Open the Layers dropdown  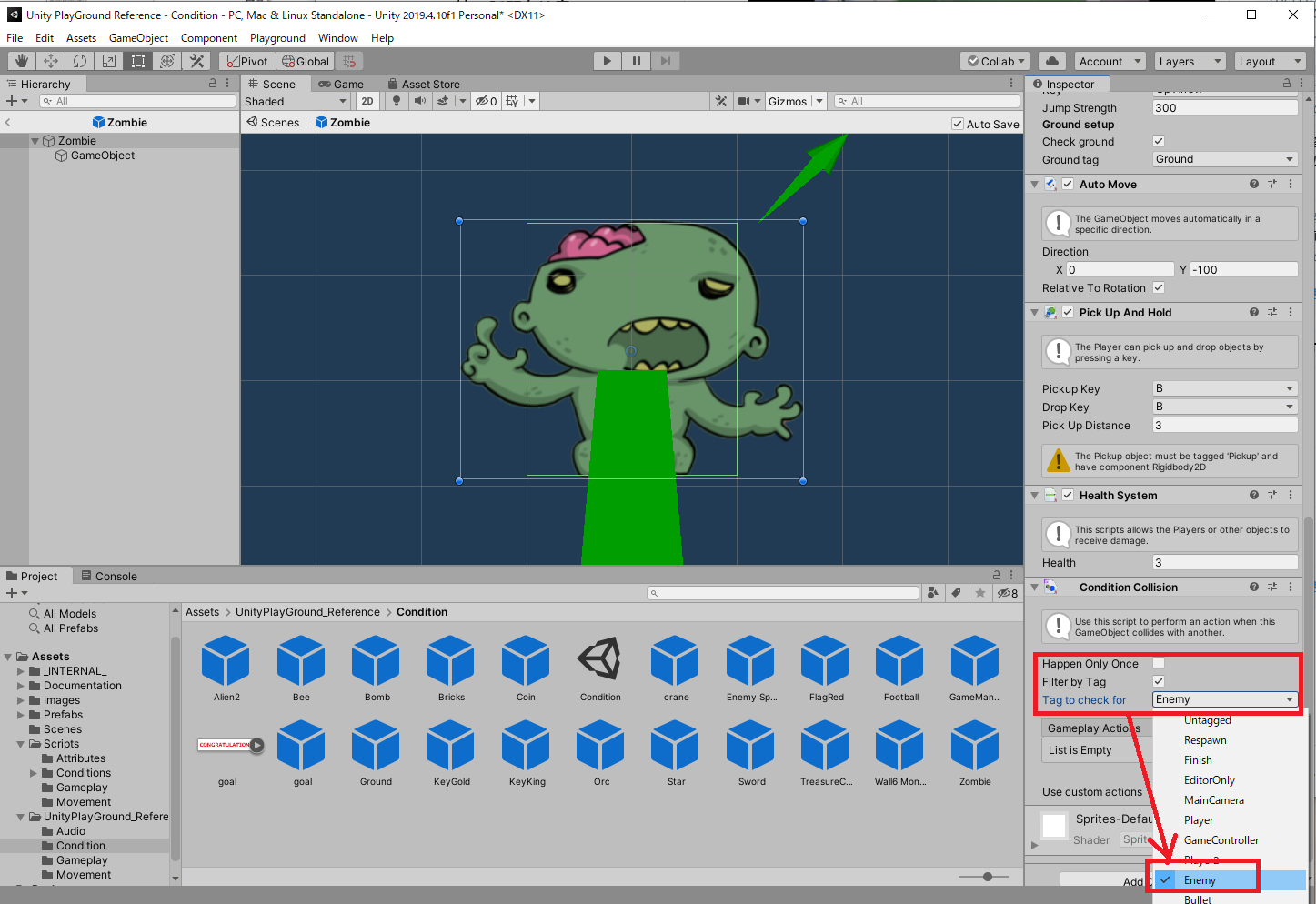point(1190,61)
